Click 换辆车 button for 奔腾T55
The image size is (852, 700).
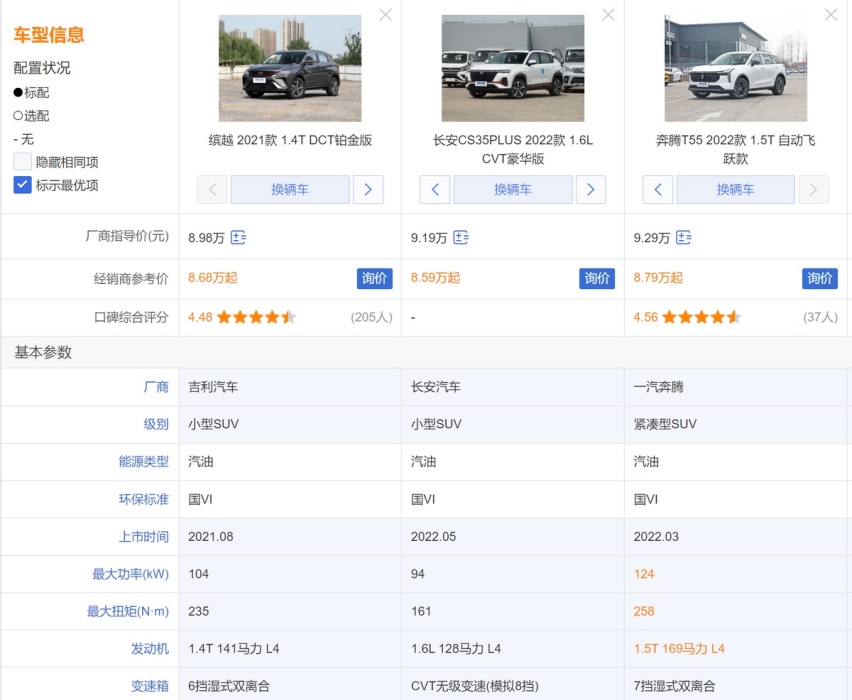[736, 190]
